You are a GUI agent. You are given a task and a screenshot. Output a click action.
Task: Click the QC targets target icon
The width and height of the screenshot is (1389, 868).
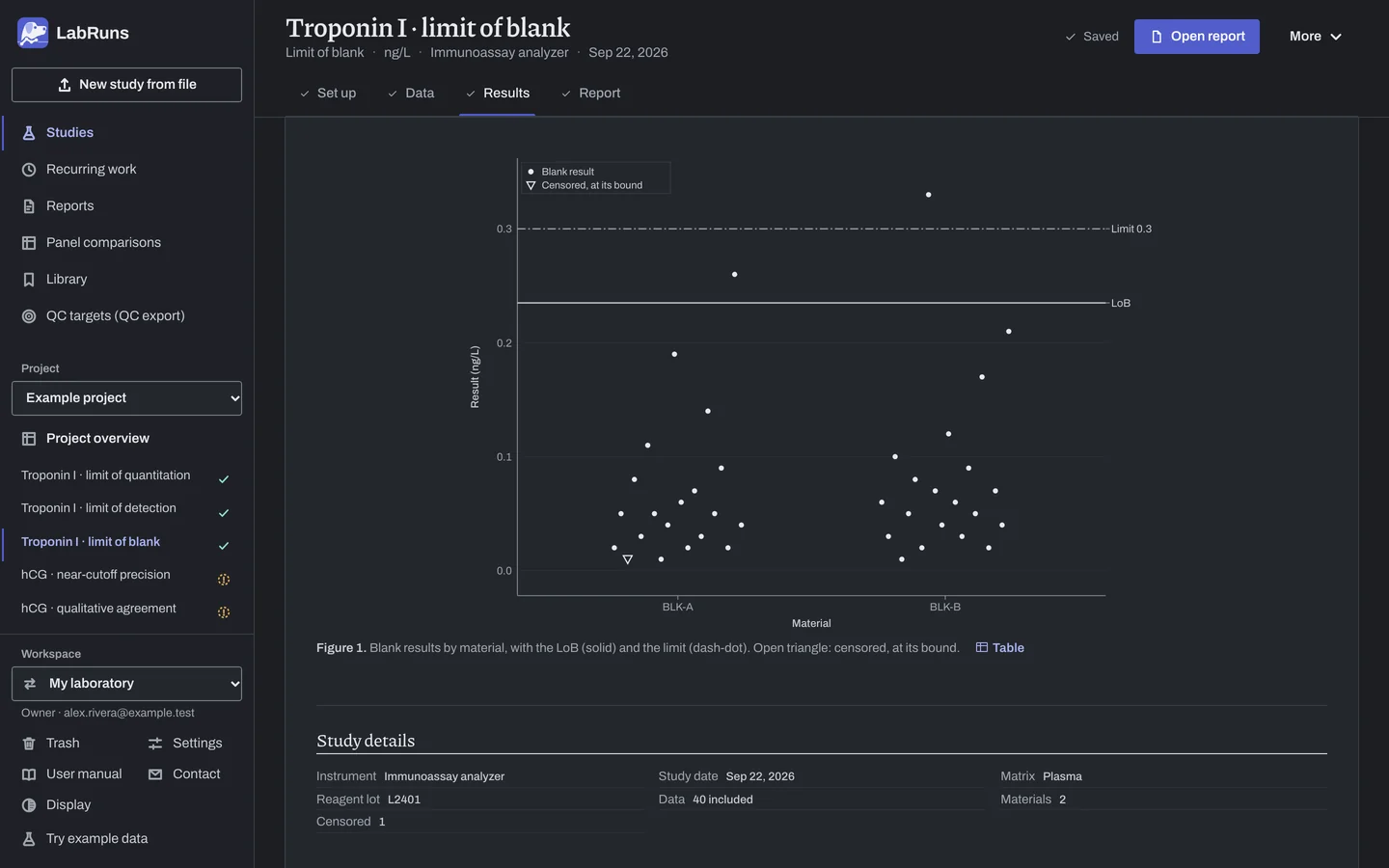29,316
